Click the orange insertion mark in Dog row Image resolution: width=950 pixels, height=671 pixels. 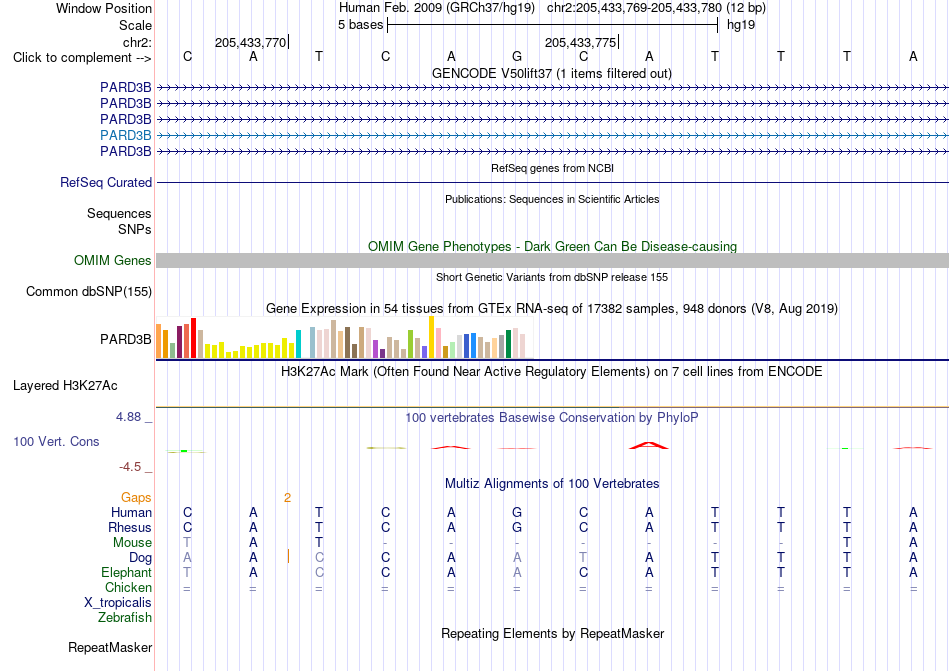point(288,557)
